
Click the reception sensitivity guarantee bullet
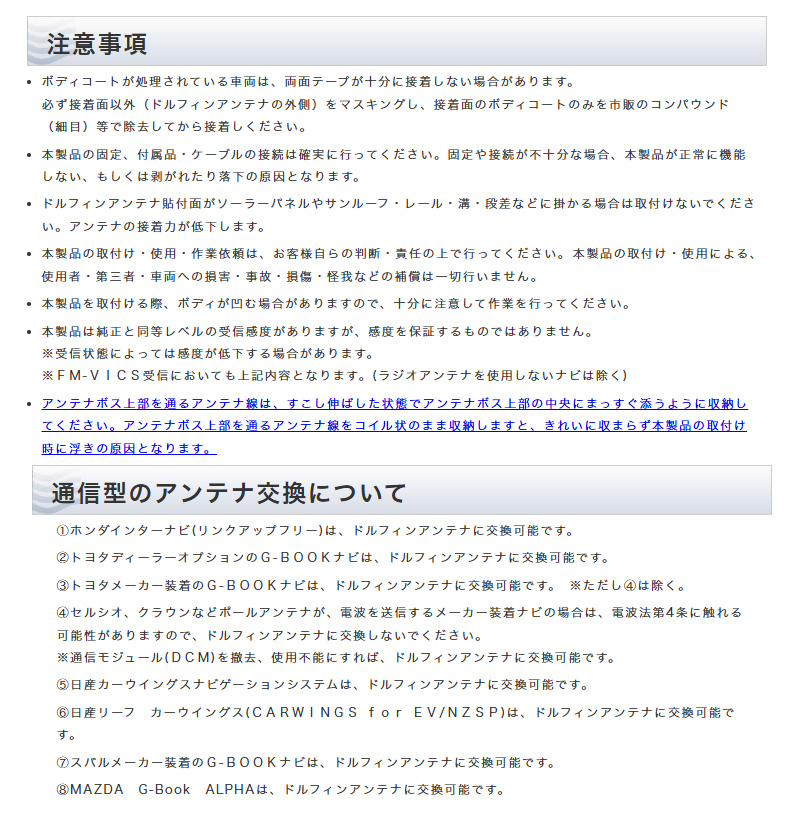(x=318, y=331)
